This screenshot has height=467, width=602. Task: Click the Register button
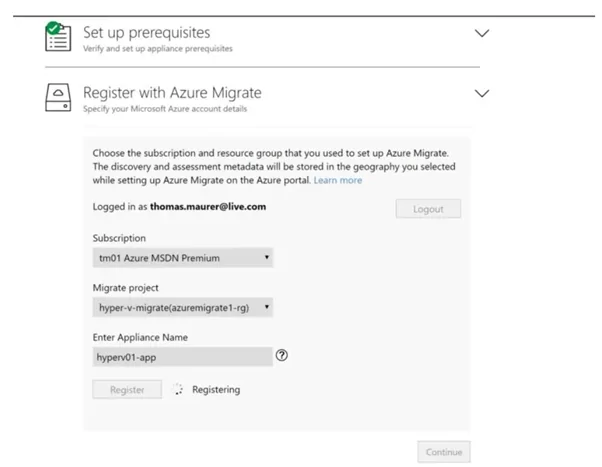pos(127,389)
